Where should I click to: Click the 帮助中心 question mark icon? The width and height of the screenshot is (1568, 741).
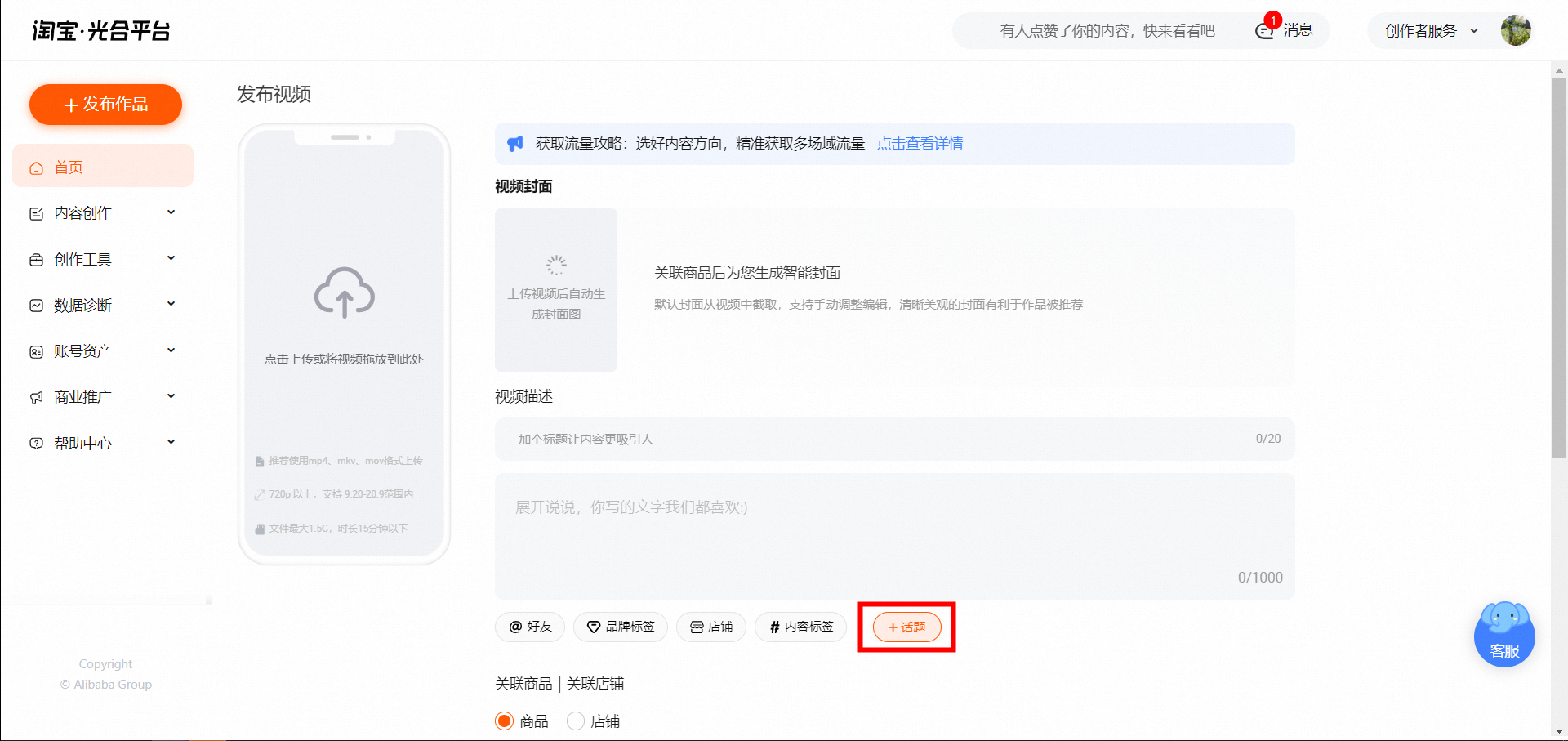[x=36, y=443]
